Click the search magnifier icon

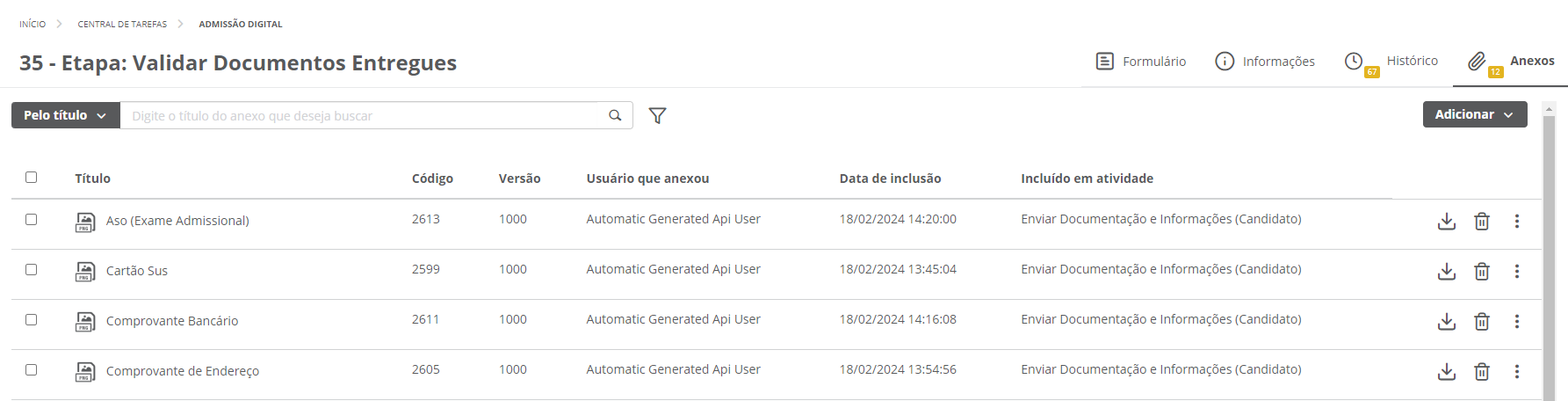(615, 115)
